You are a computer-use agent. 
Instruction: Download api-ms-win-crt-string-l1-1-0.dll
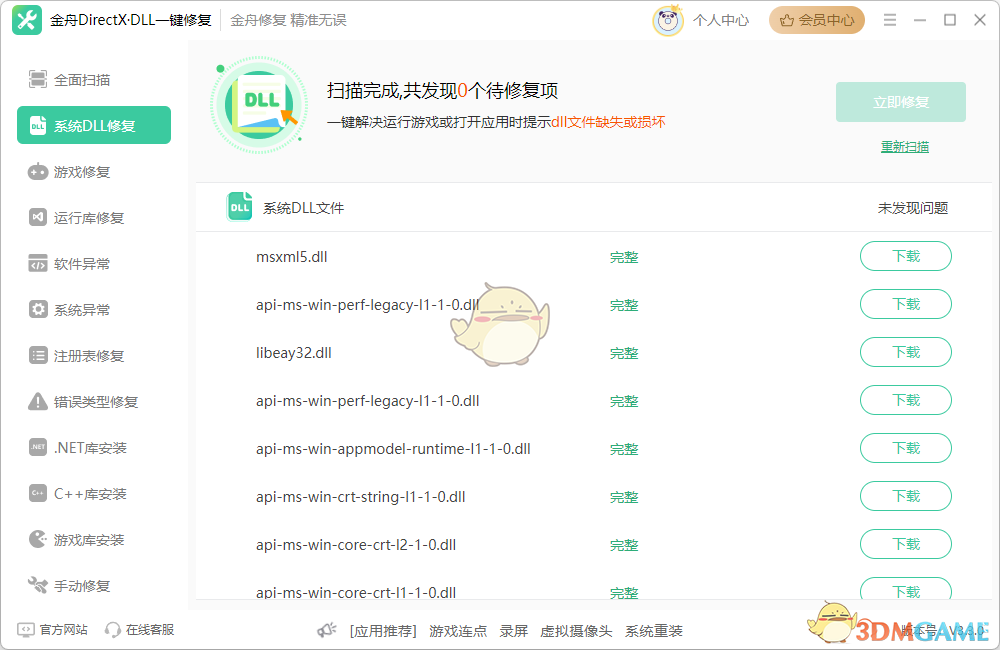coord(906,496)
